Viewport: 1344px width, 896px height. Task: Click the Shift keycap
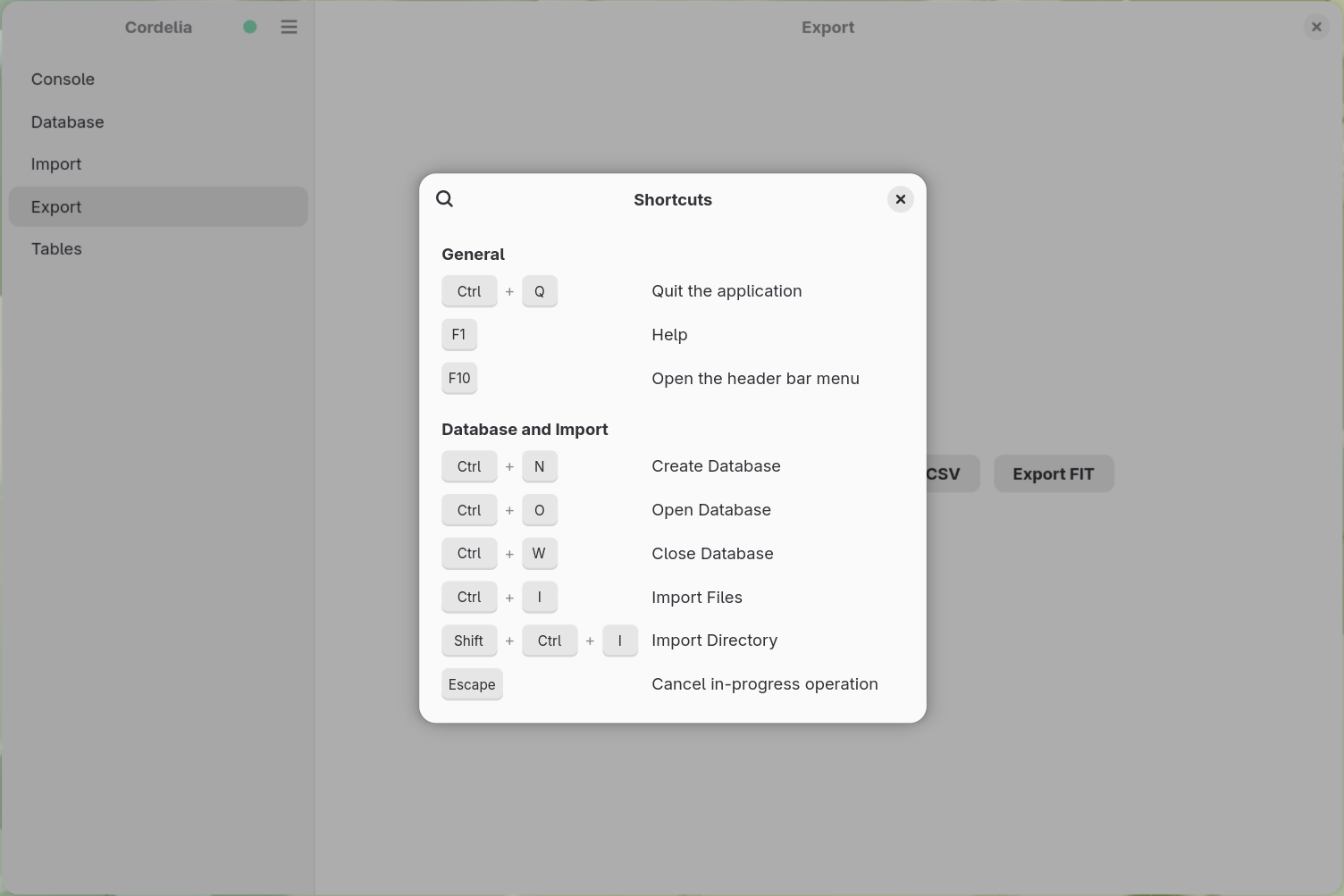click(x=469, y=641)
